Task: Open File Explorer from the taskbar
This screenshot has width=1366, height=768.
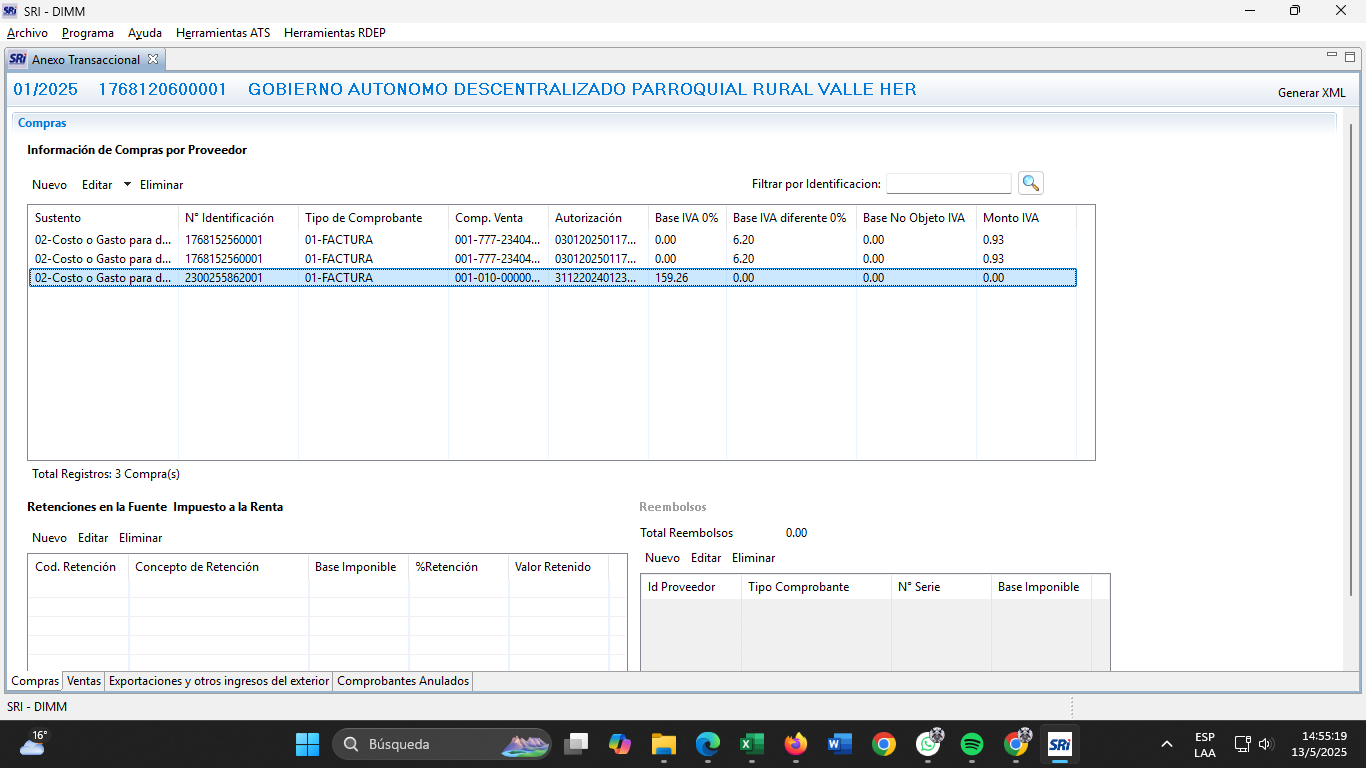Action: pyautogui.click(x=663, y=744)
